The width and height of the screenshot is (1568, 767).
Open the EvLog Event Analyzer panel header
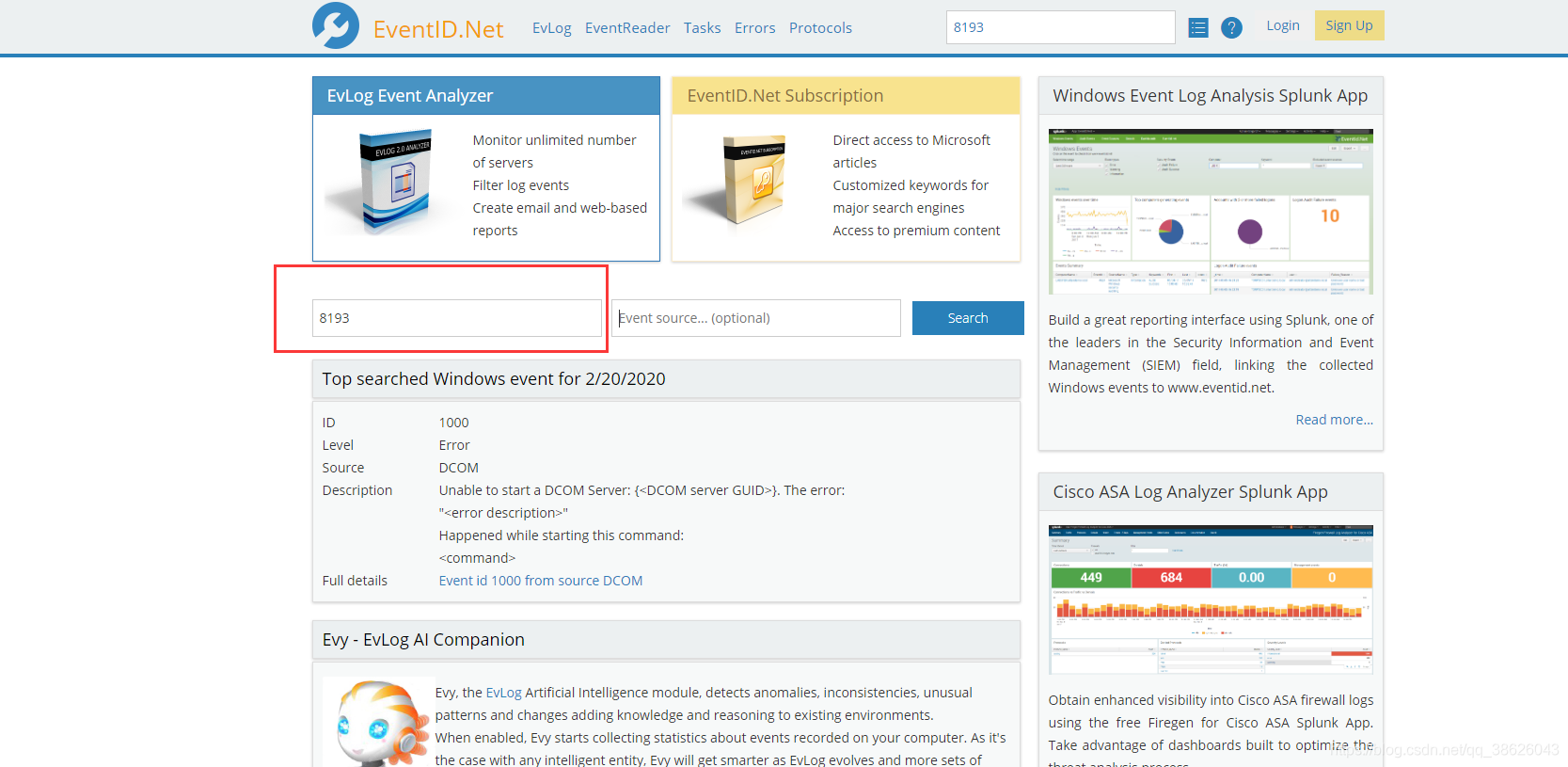pos(486,96)
